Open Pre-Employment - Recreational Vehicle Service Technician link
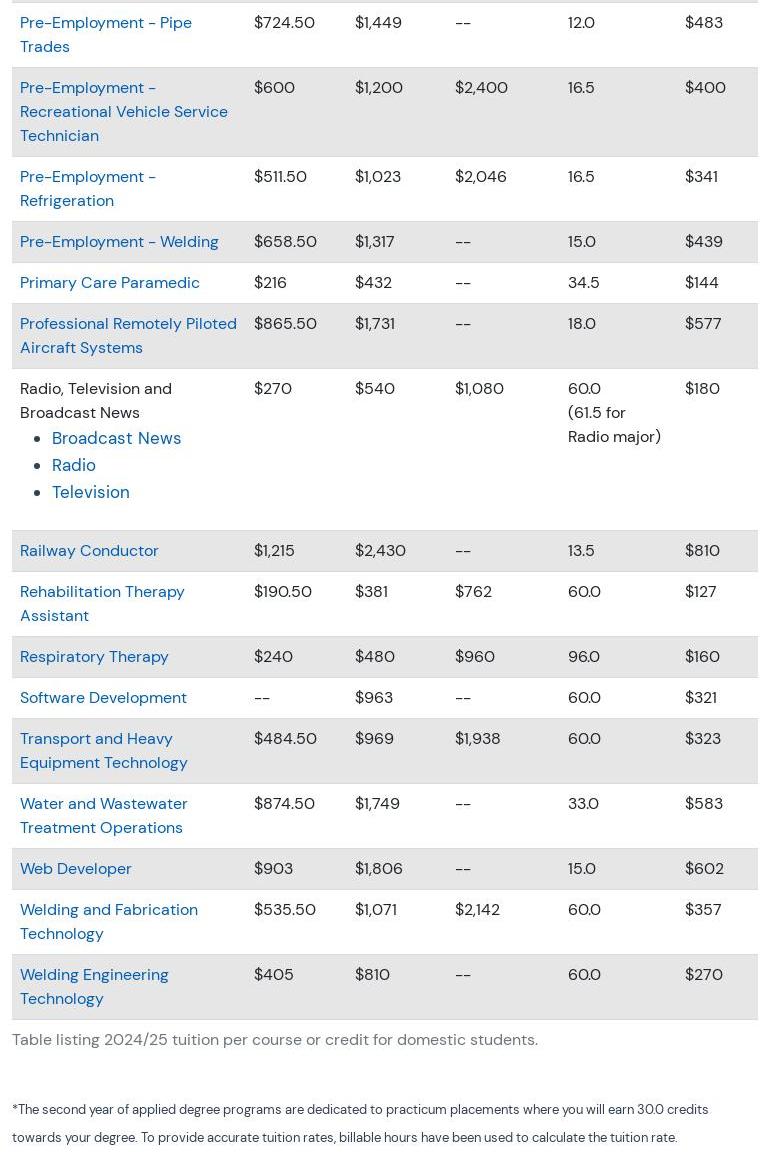 tap(123, 111)
